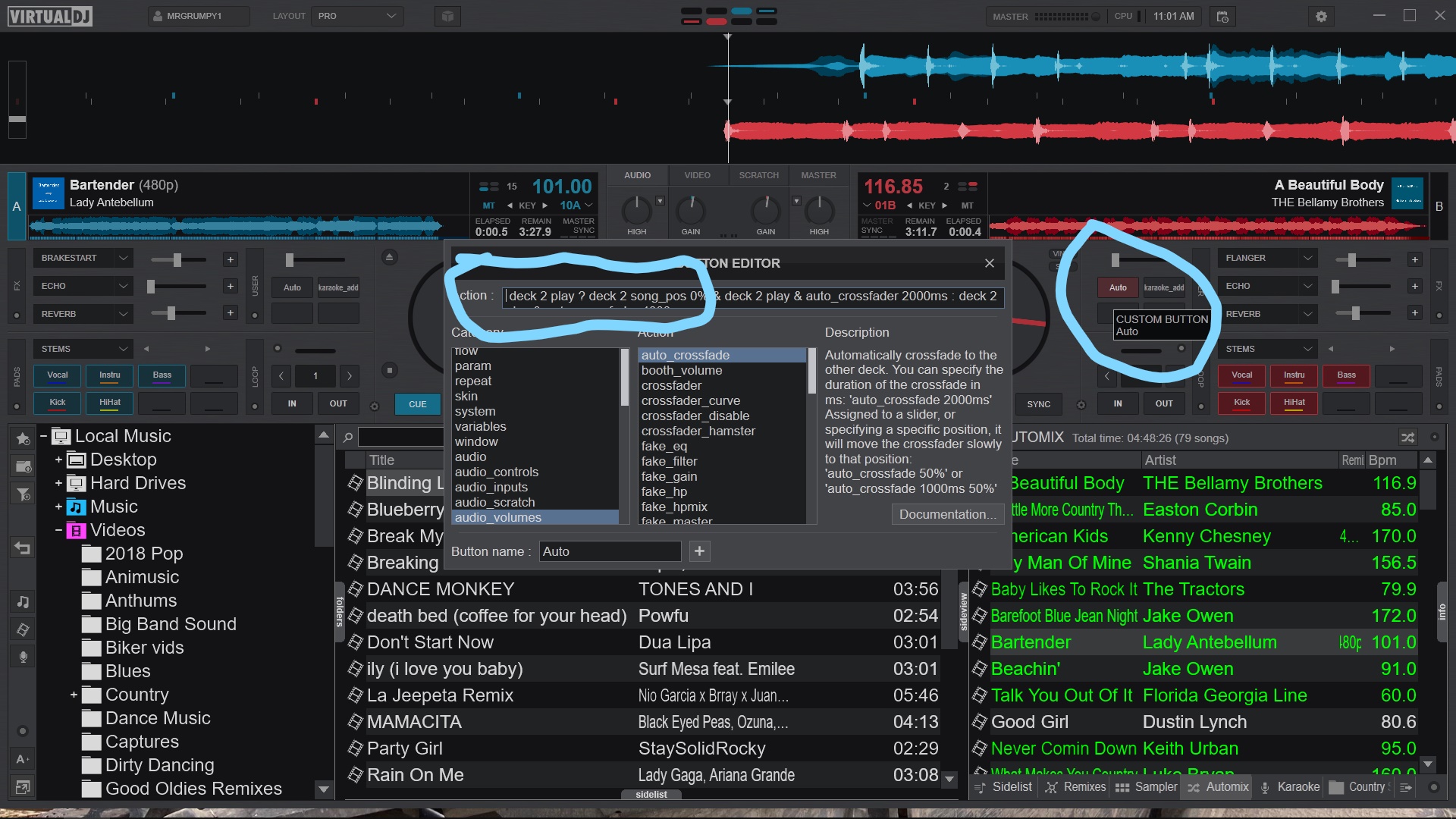
Task: Click the plus beside FLANGER effect
Action: [1414, 259]
